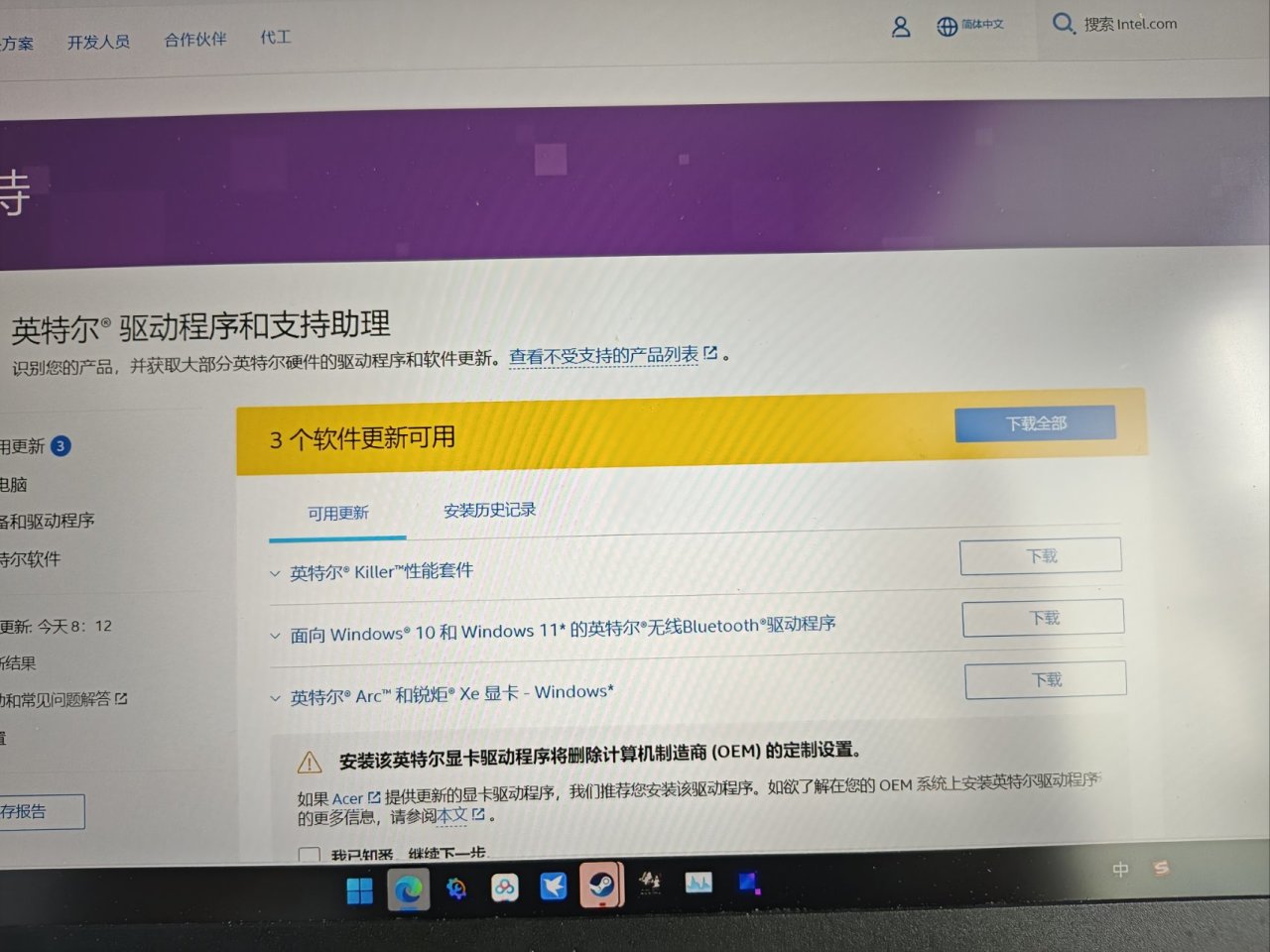Image resolution: width=1270 pixels, height=952 pixels.
Task: Click external-link icon beside Acer
Action: click(374, 797)
